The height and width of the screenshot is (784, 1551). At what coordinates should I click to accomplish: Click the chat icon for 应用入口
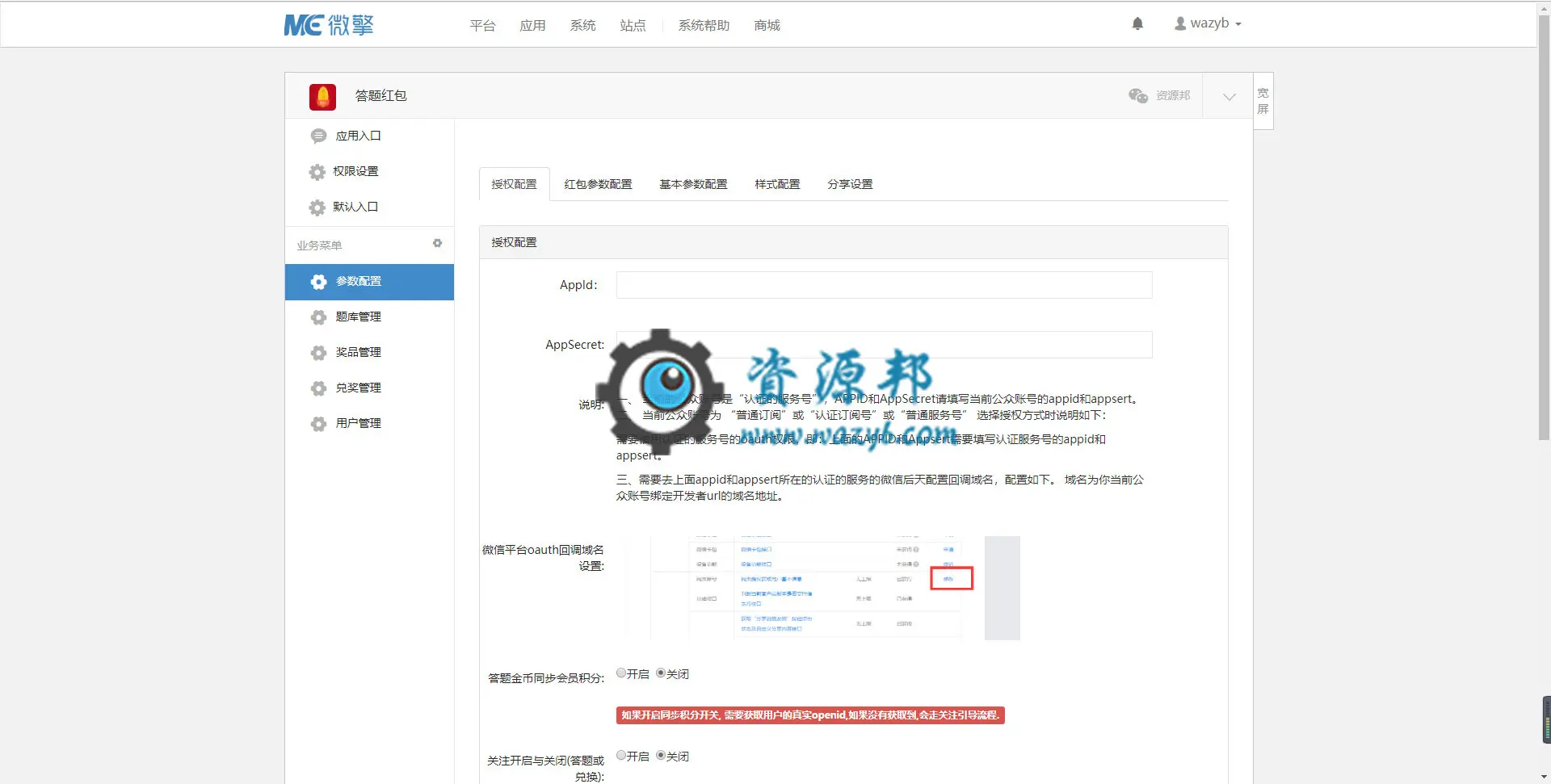(x=318, y=136)
